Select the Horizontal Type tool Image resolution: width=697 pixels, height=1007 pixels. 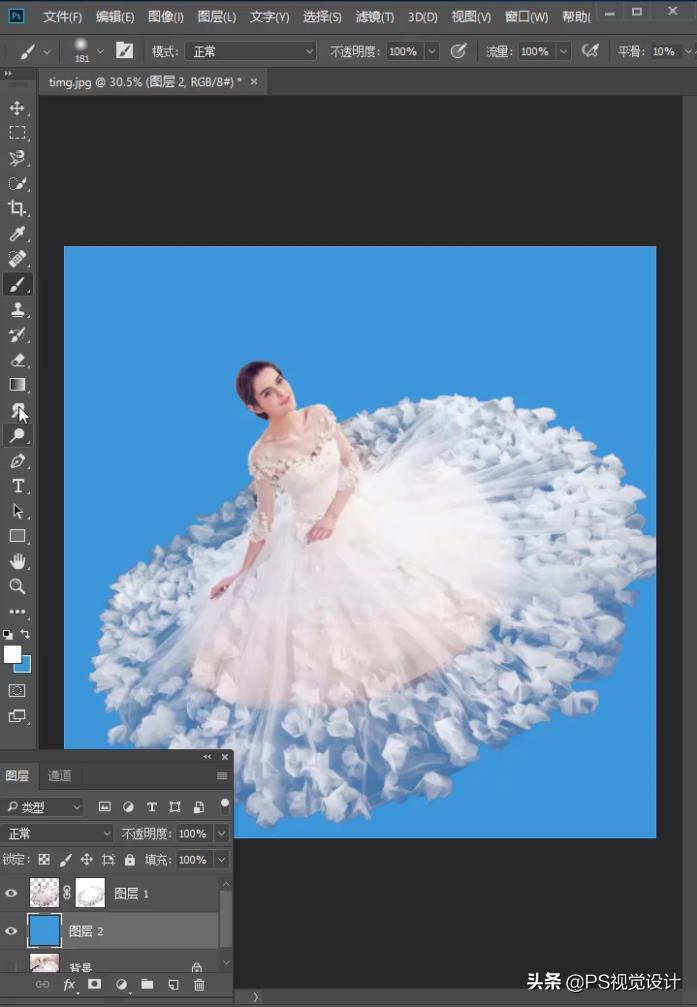tap(17, 486)
